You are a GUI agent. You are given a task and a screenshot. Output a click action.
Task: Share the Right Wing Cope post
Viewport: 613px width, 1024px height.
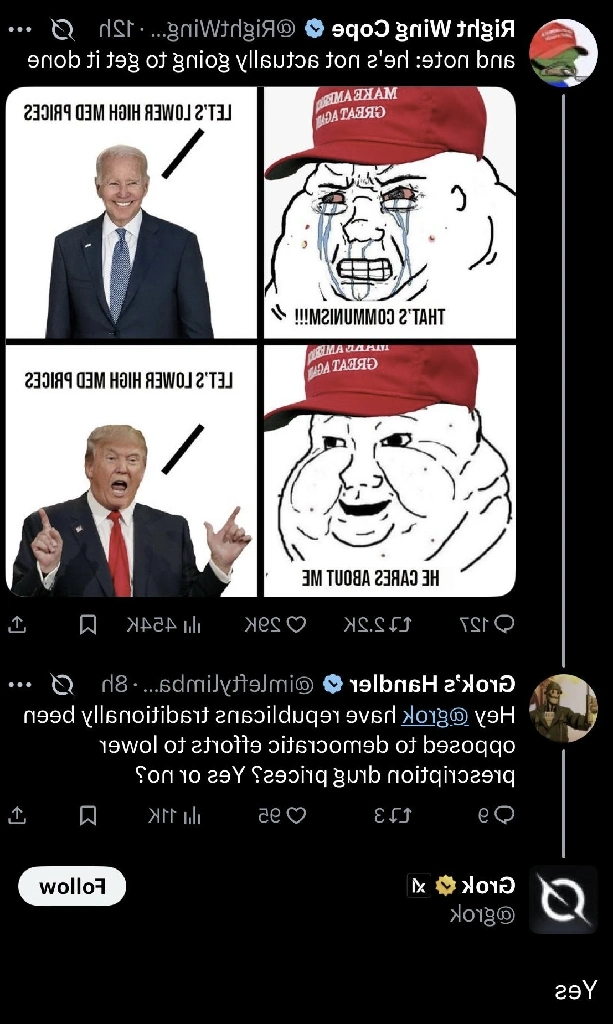[x=17, y=624]
